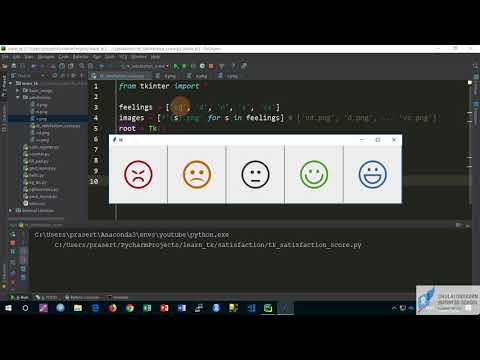This screenshot has width=480, height=360.
Task: Open the Navigate menu
Action: [46, 57]
